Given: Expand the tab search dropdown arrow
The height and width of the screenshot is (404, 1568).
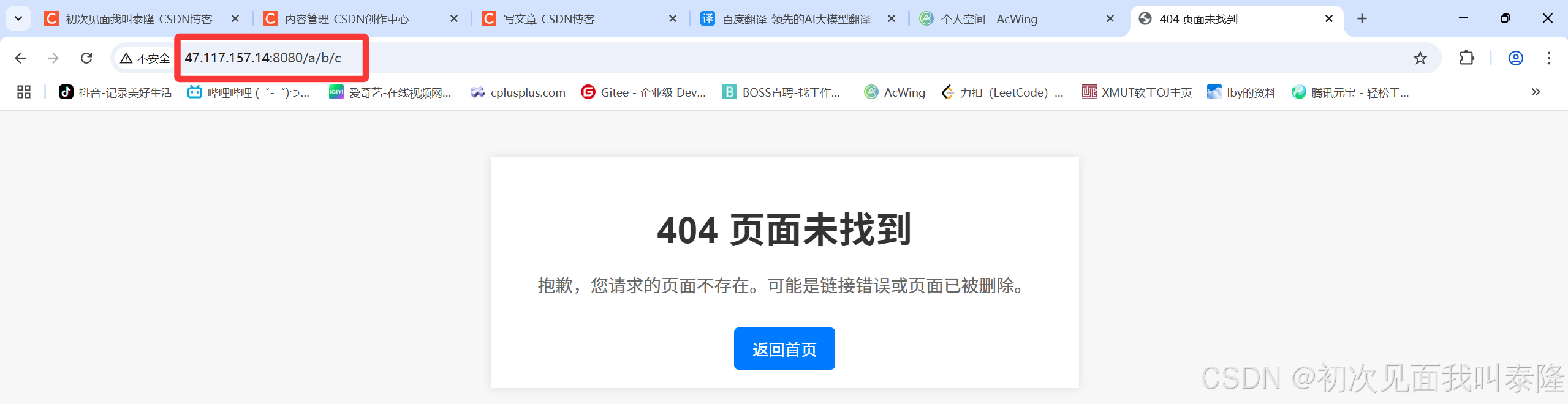Looking at the screenshot, I should coord(18,19).
